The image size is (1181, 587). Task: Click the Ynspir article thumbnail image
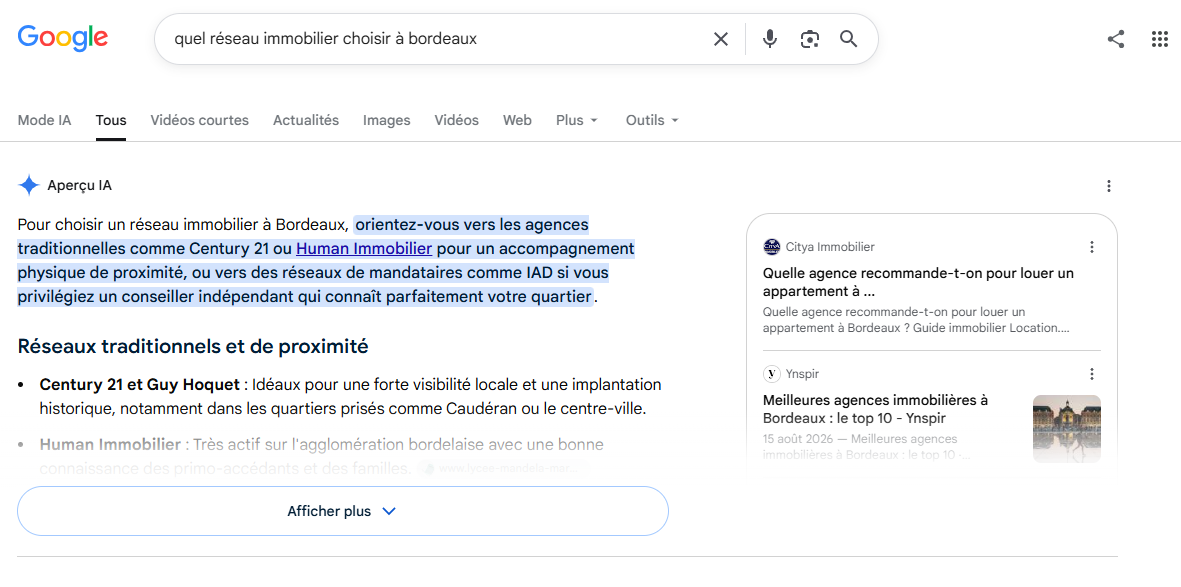(1067, 429)
